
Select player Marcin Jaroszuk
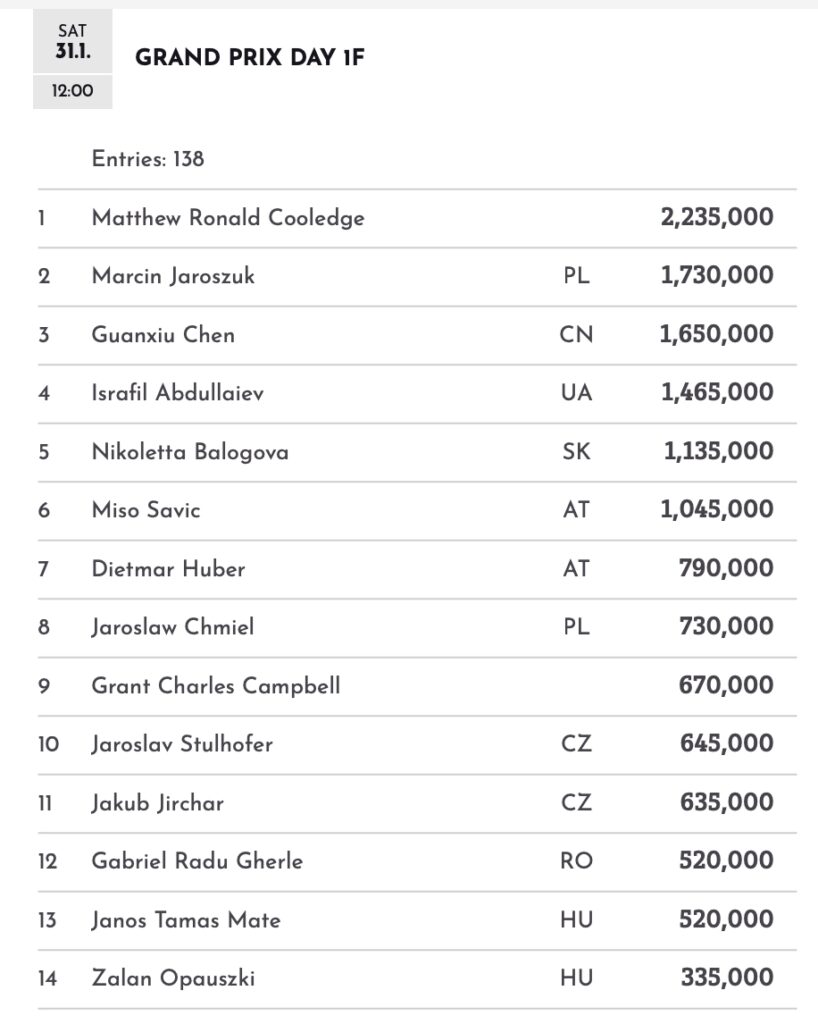(173, 276)
